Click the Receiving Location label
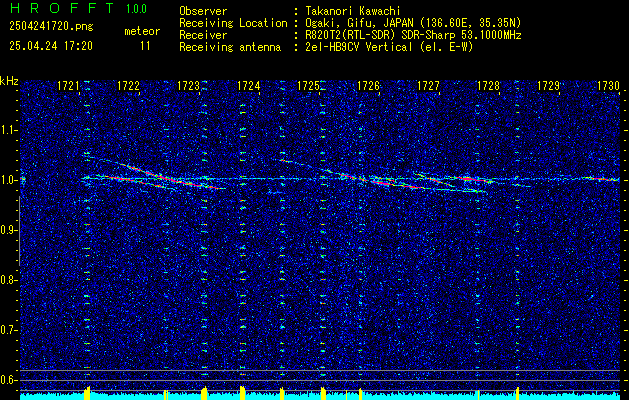This screenshot has height=400, width=629. click(x=233, y=23)
